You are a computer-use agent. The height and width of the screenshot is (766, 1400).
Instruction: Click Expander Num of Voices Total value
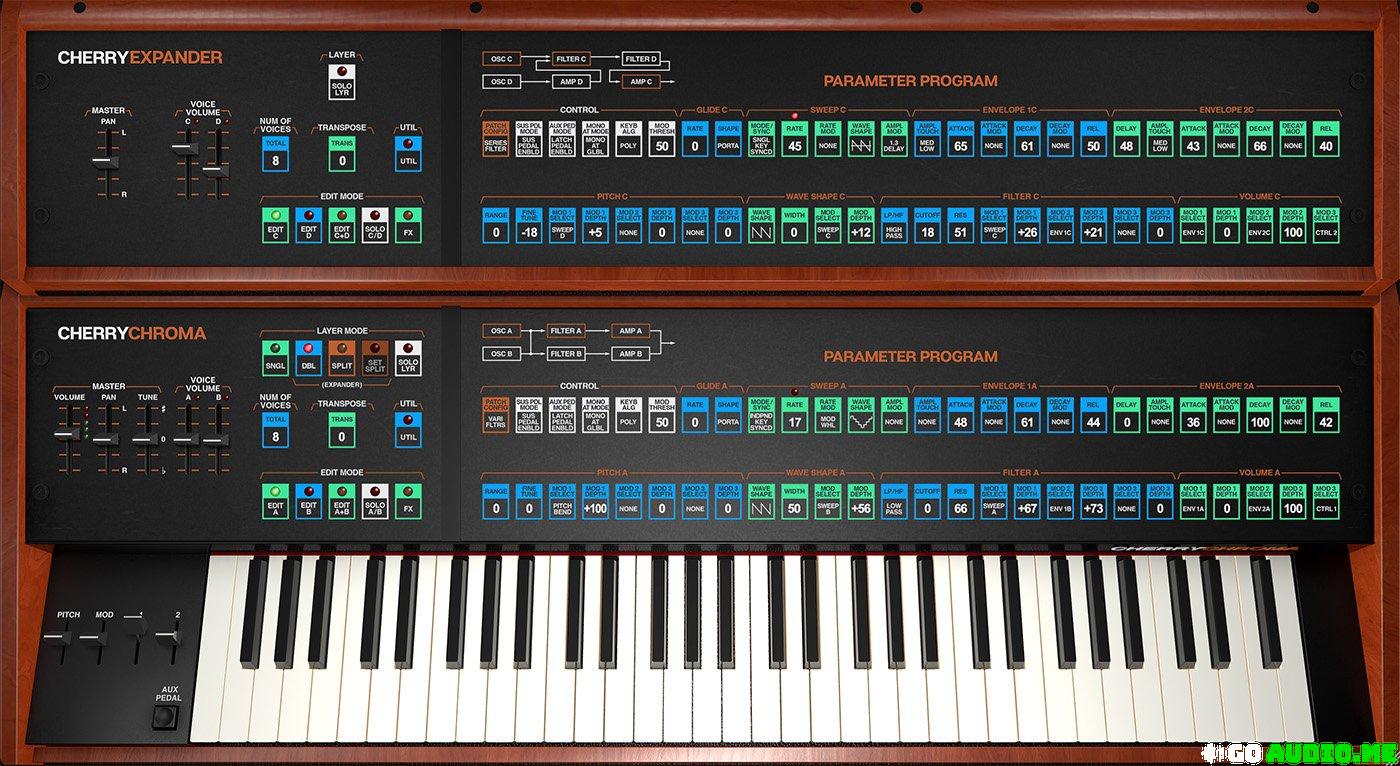[x=275, y=154]
